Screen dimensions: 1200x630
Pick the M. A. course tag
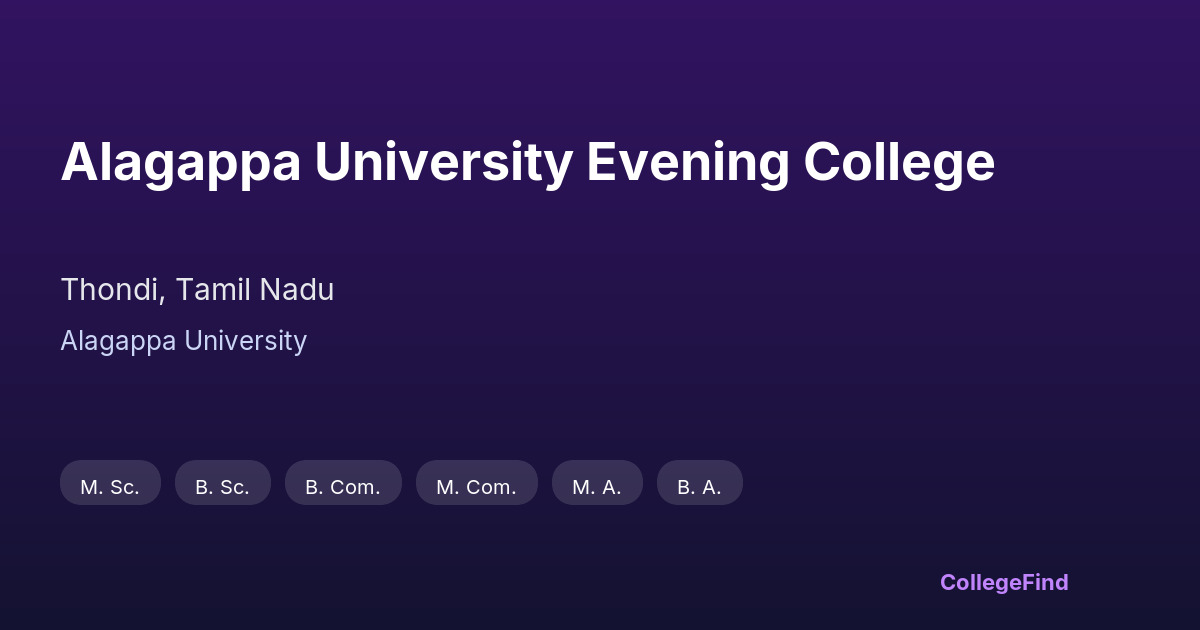597,487
